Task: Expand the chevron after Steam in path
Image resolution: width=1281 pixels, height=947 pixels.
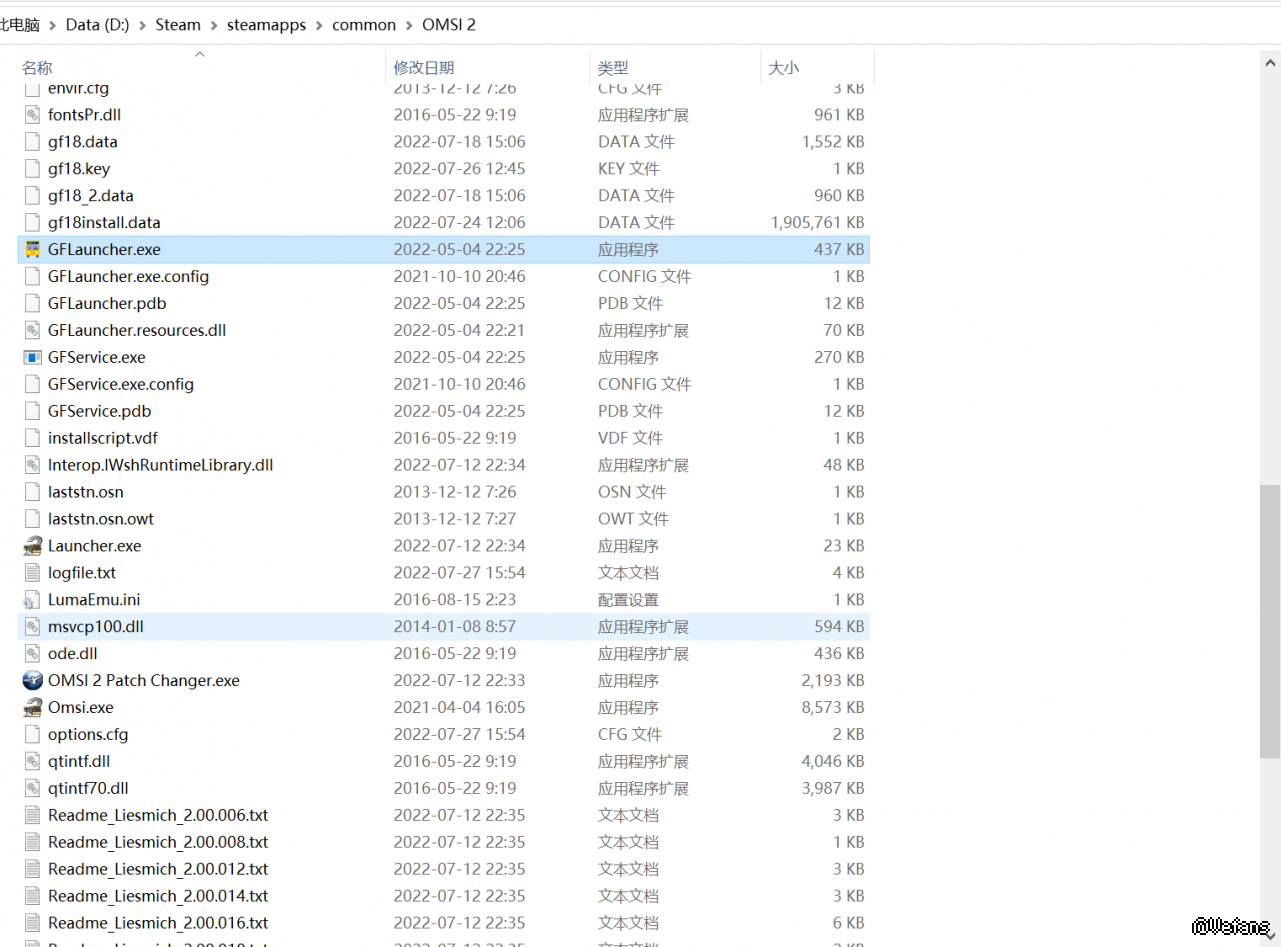Action: pyautogui.click(x=216, y=25)
